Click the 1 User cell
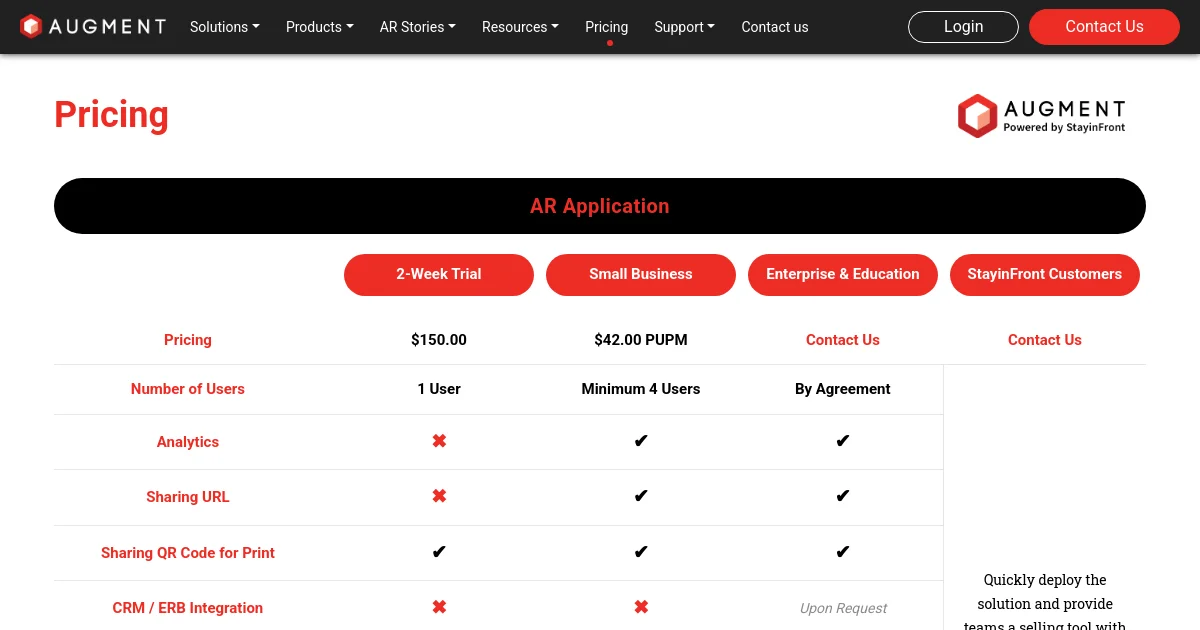Screen dimensions: 1200x630 click(x=439, y=389)
